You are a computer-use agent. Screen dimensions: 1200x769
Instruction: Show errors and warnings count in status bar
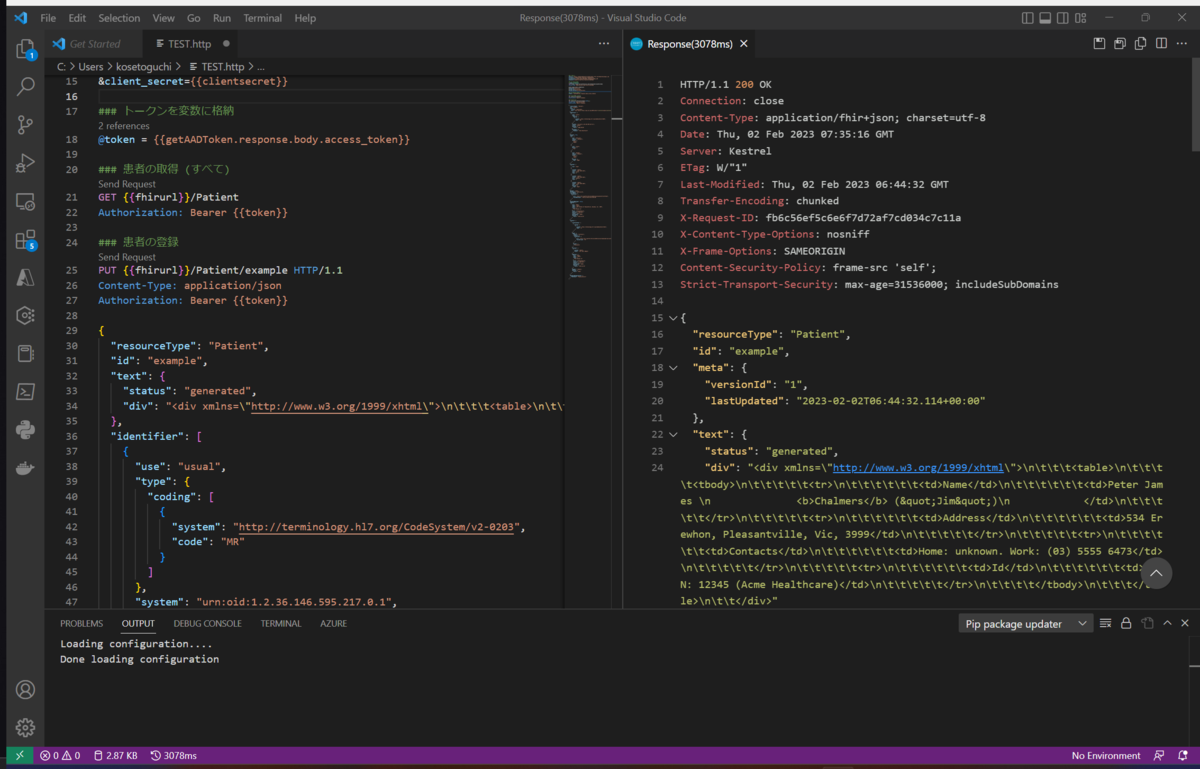[60, 756]
